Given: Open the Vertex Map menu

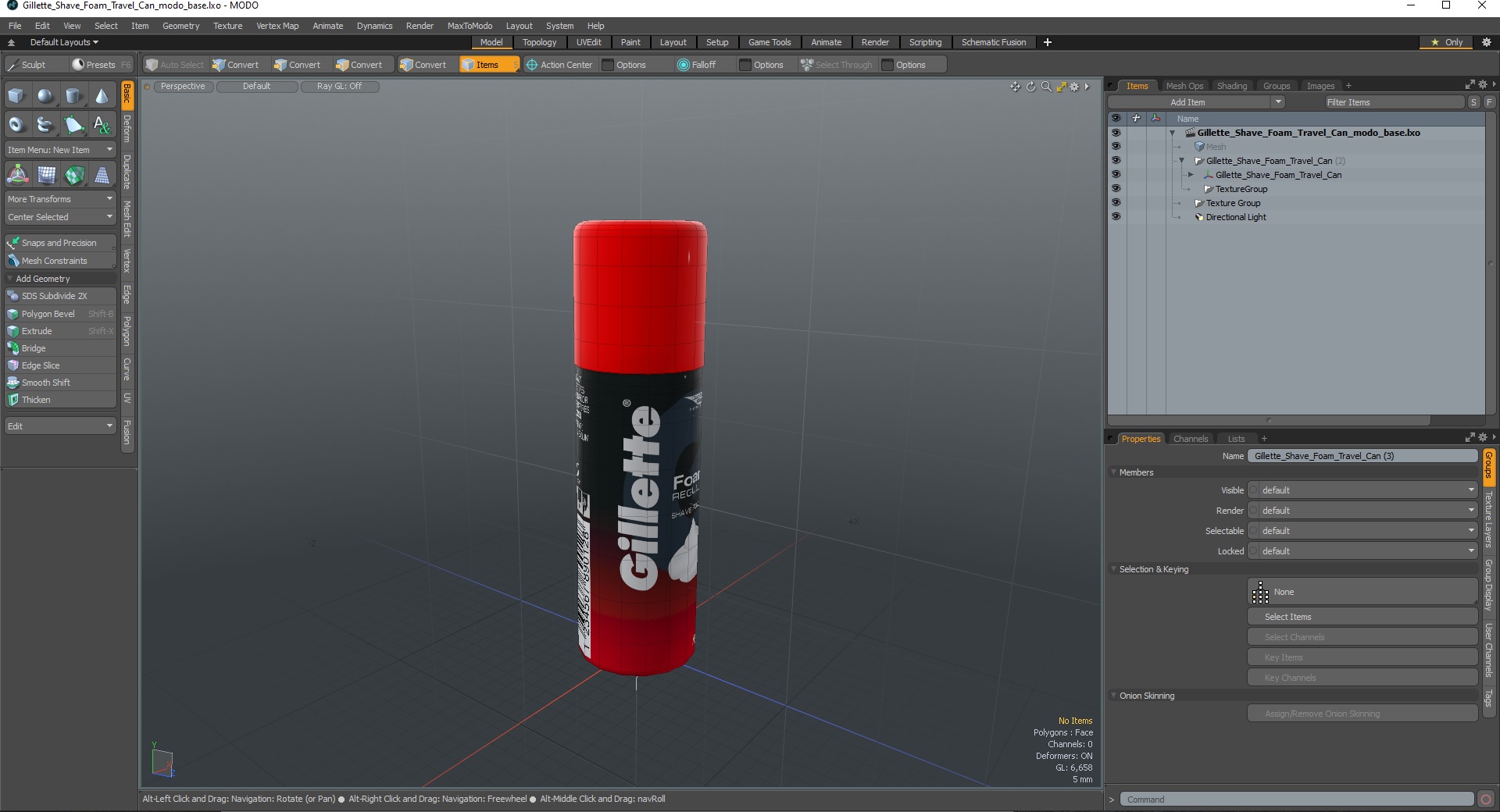Looking at the screenshot, I should (x=277, y=26).
